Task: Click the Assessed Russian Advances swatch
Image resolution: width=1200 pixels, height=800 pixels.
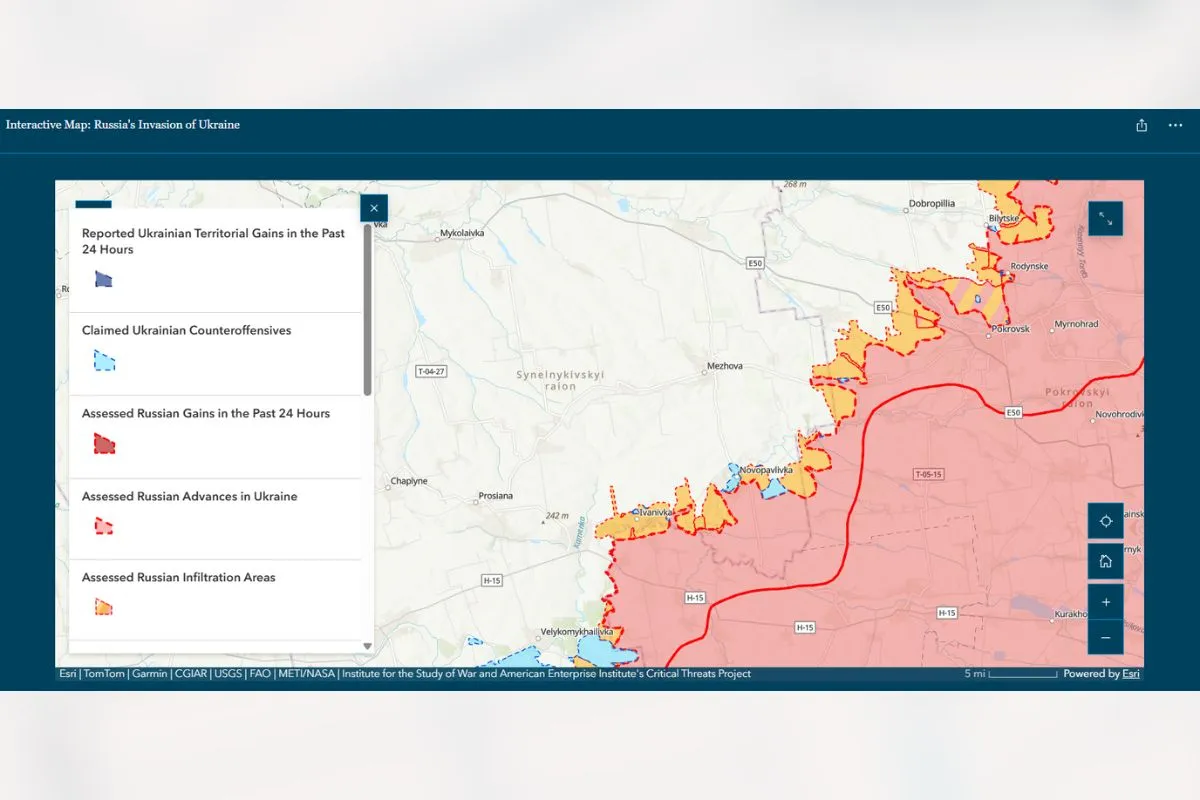Action: [x=104, y=525]
